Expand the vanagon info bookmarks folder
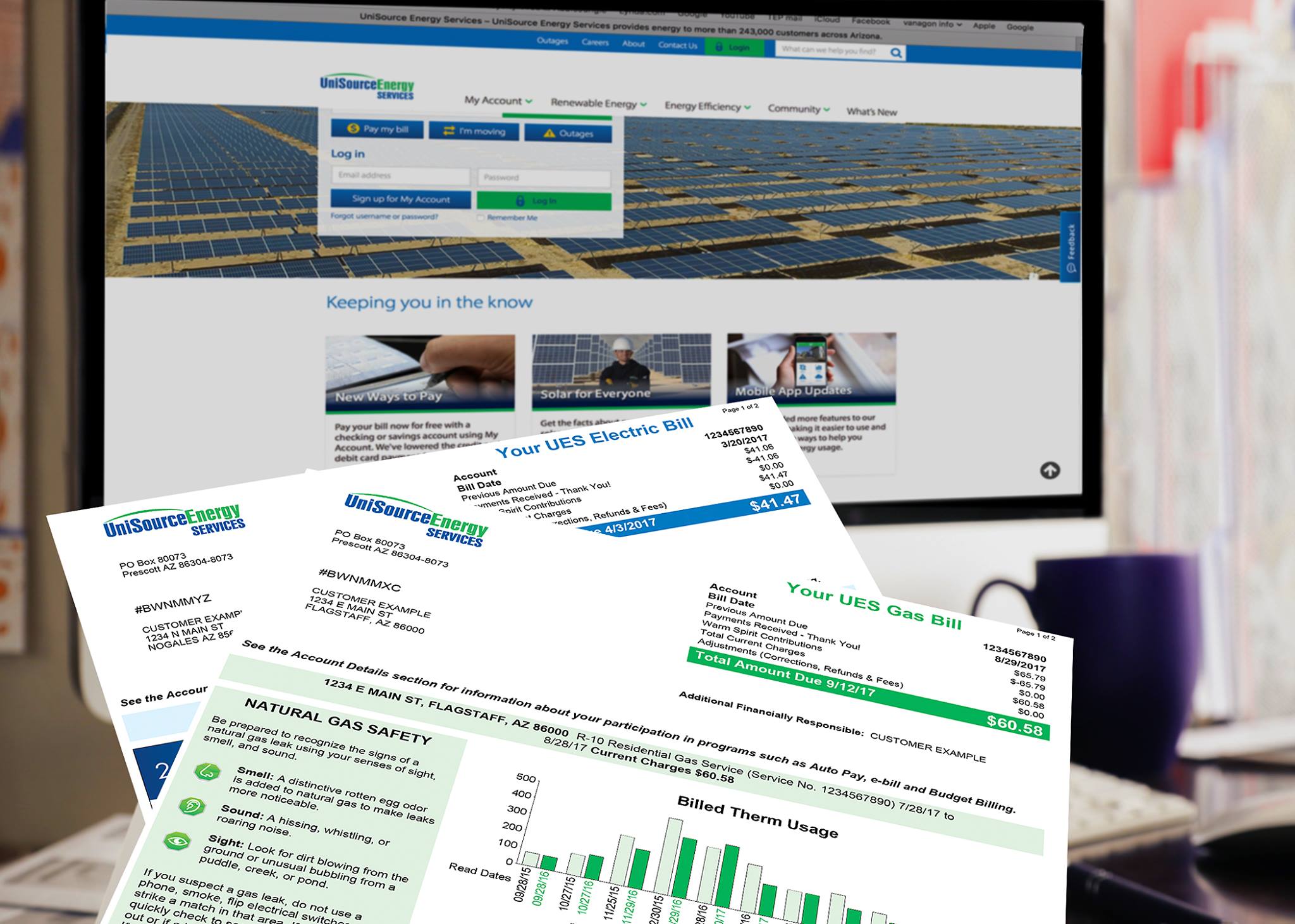The image size is (1295, 924). coord(932,24)
